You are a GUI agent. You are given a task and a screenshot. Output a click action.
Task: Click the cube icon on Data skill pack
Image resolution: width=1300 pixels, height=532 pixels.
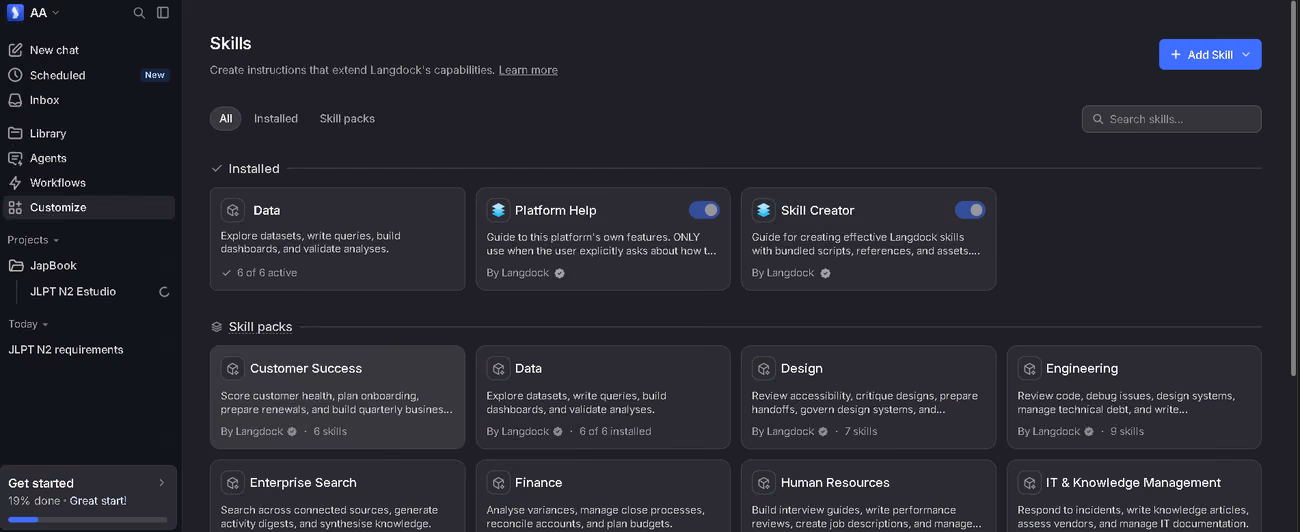(x=498, y=368)
